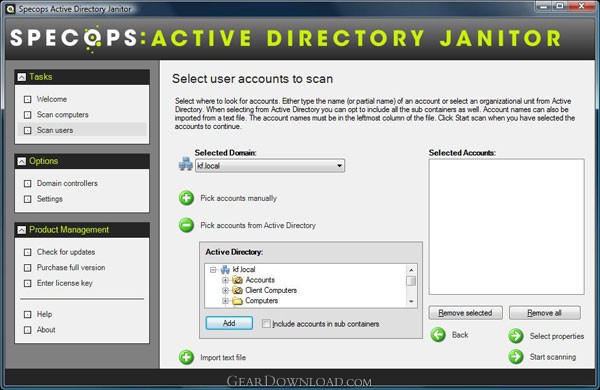600x390 pixels.
Task: Click the green minus icon for Pick accounts from Active Directory
Action: click(186, 225)
